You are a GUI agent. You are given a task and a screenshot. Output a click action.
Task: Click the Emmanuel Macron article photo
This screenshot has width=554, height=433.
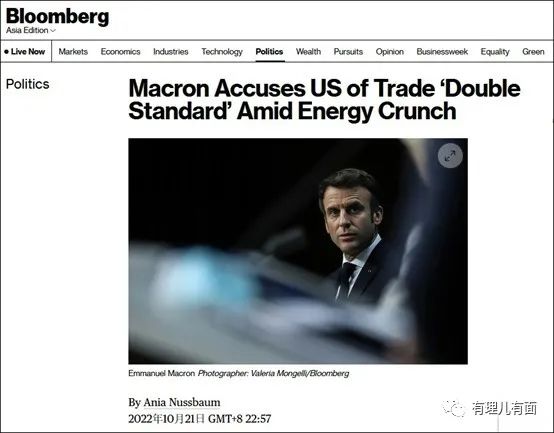298,251
